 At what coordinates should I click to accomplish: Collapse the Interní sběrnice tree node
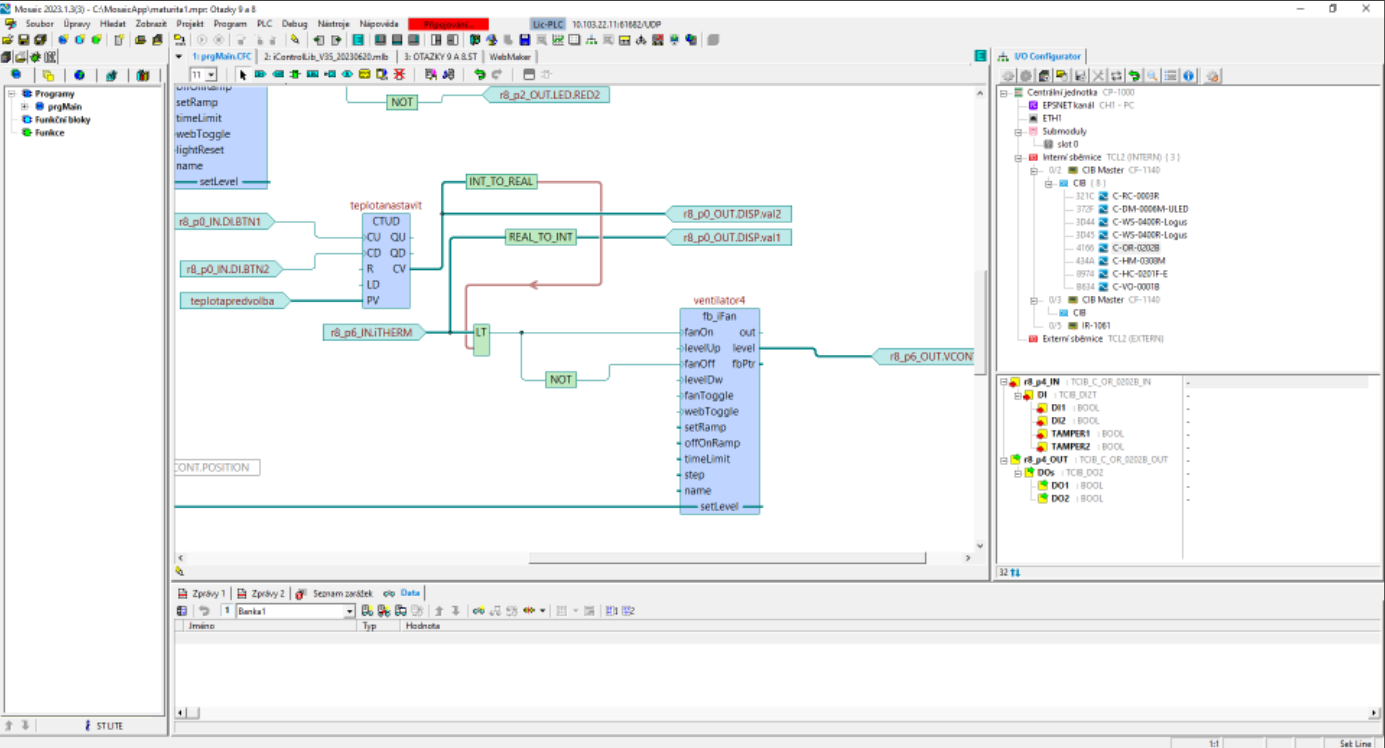tap(1018, 157)
